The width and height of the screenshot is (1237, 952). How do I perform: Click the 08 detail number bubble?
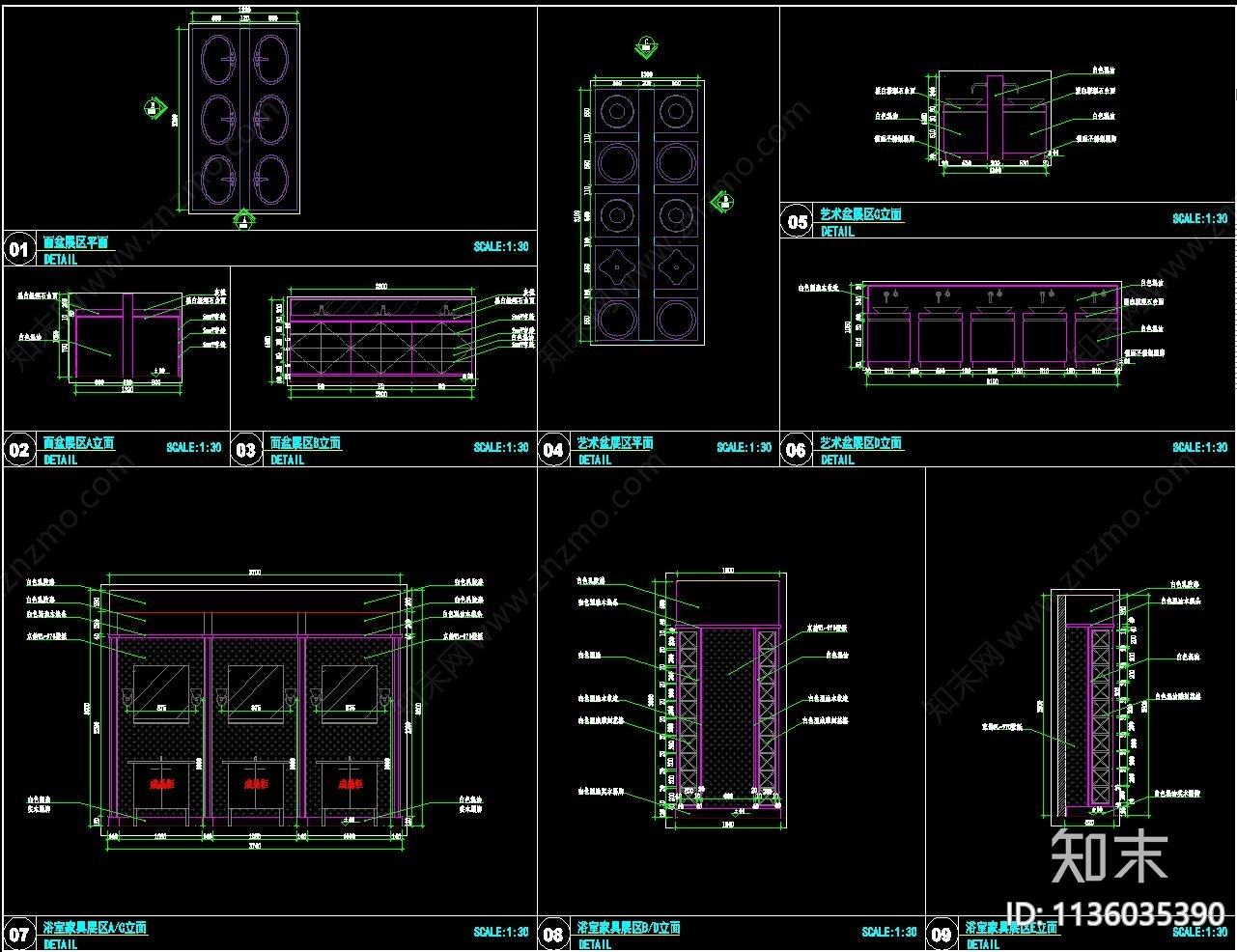[553, 934]
